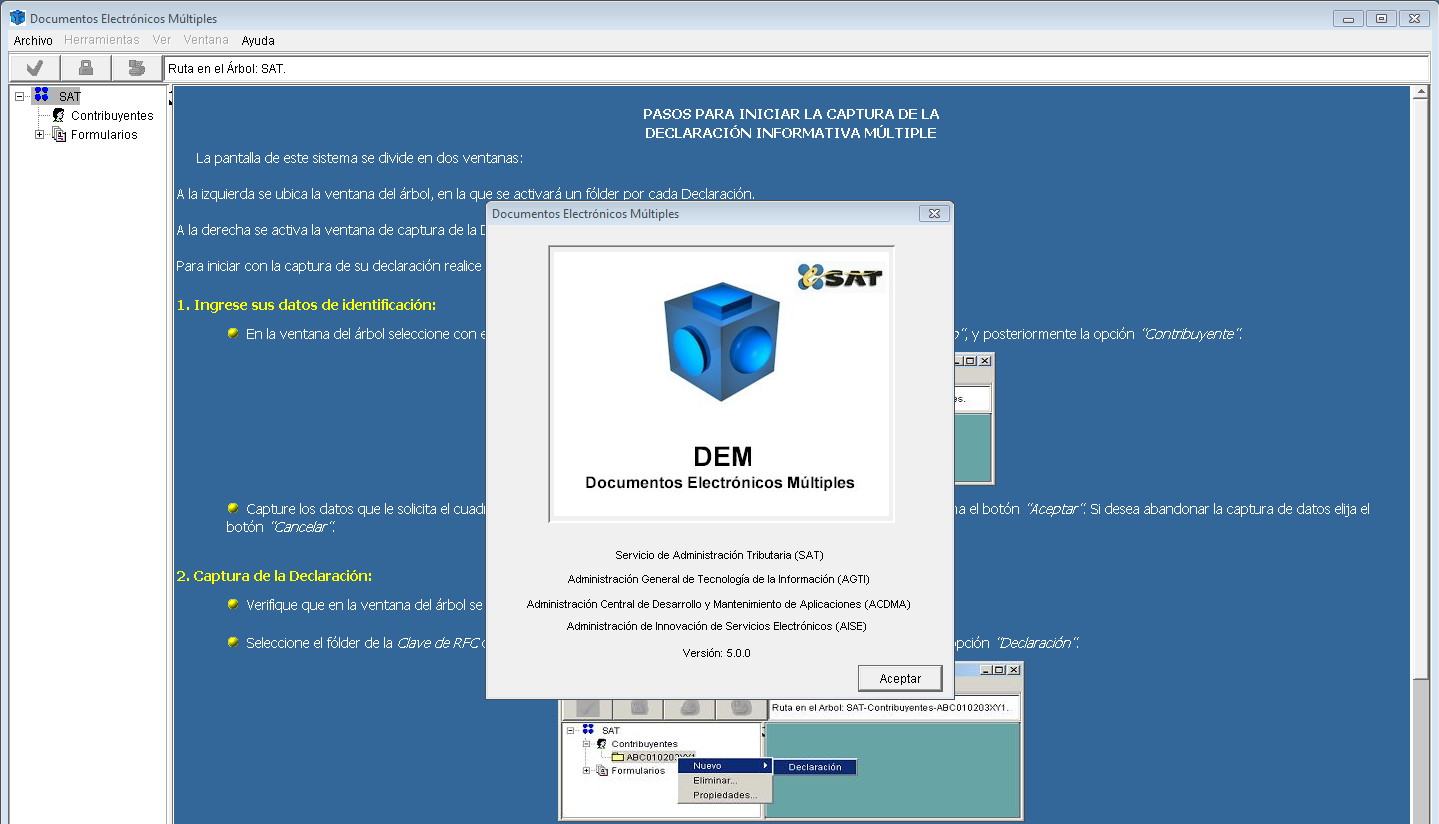Click the 'Administración Central de Desarrollo' line

pos(718,604)
